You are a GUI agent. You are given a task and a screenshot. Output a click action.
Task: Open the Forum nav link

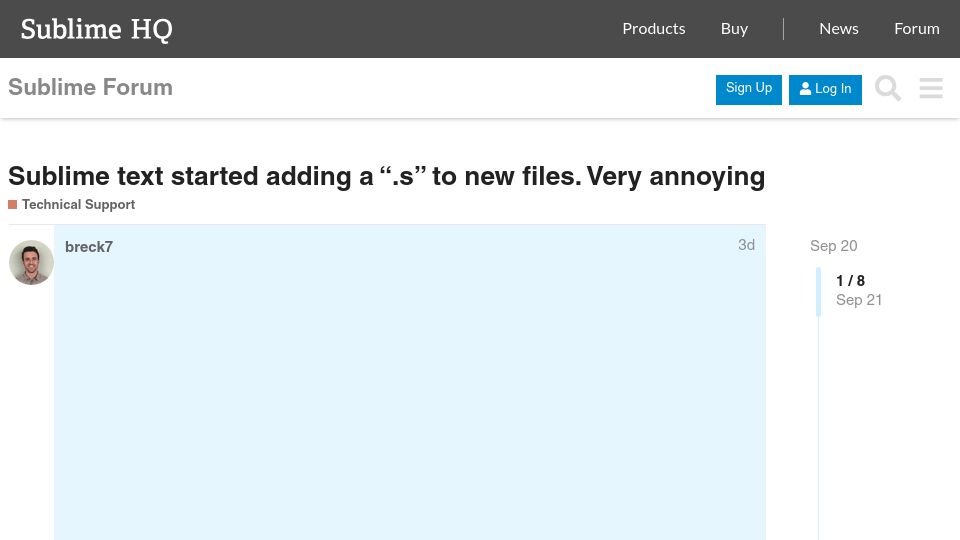click(917, 29)
